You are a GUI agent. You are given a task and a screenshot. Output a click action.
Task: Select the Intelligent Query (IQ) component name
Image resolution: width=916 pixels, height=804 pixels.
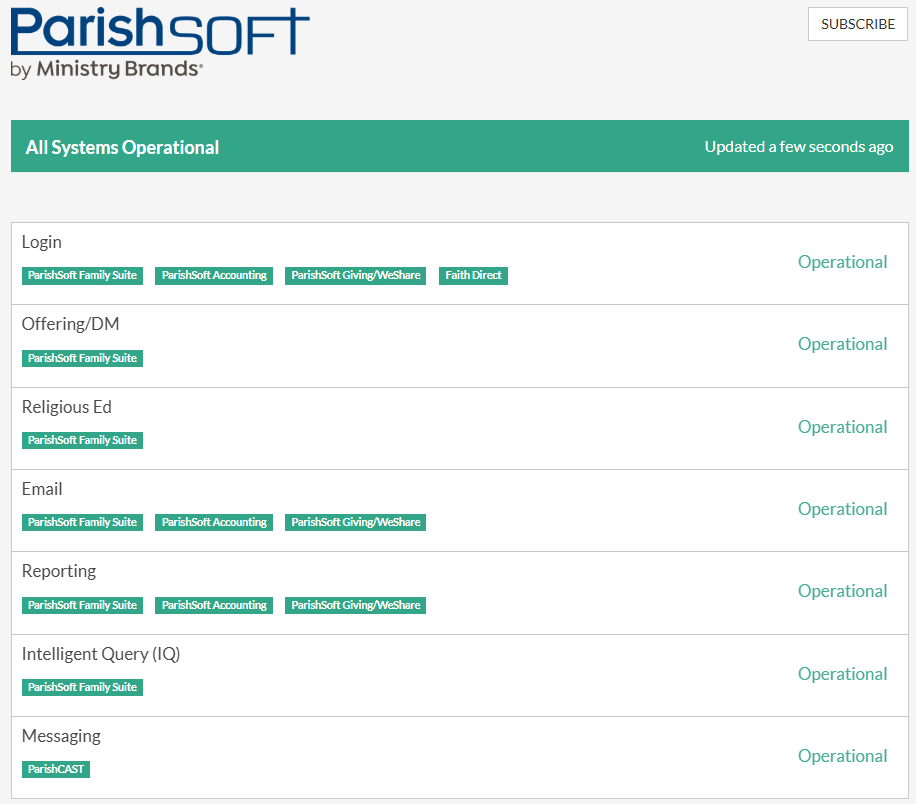(101, 654)
